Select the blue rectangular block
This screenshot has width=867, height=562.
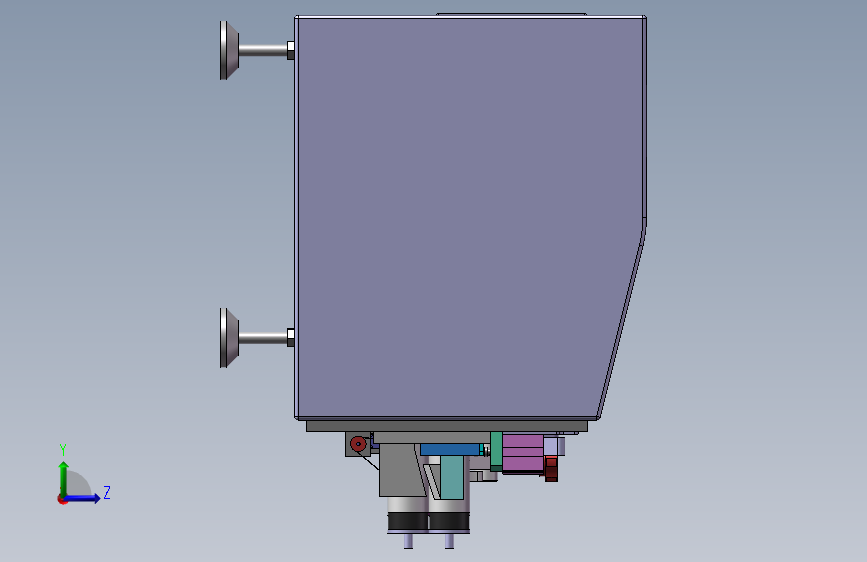[450, 449]
